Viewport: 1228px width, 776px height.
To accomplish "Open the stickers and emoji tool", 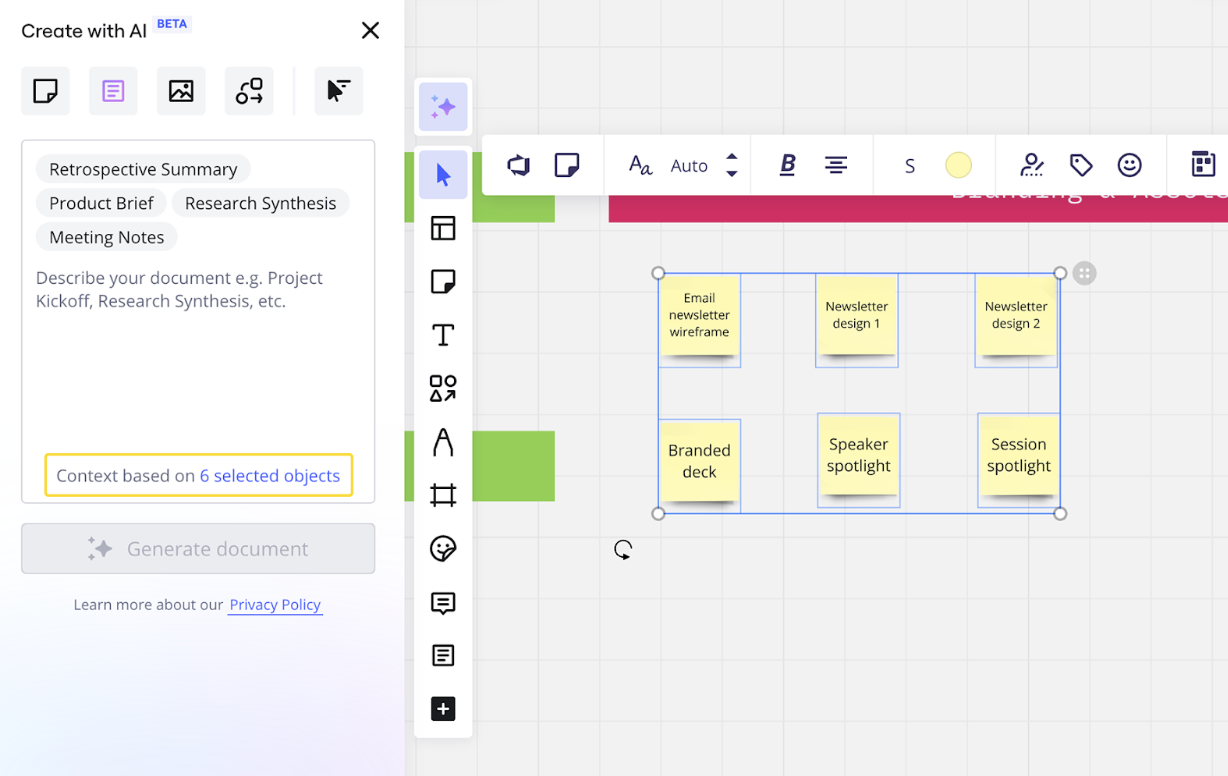I will [443, 548].
